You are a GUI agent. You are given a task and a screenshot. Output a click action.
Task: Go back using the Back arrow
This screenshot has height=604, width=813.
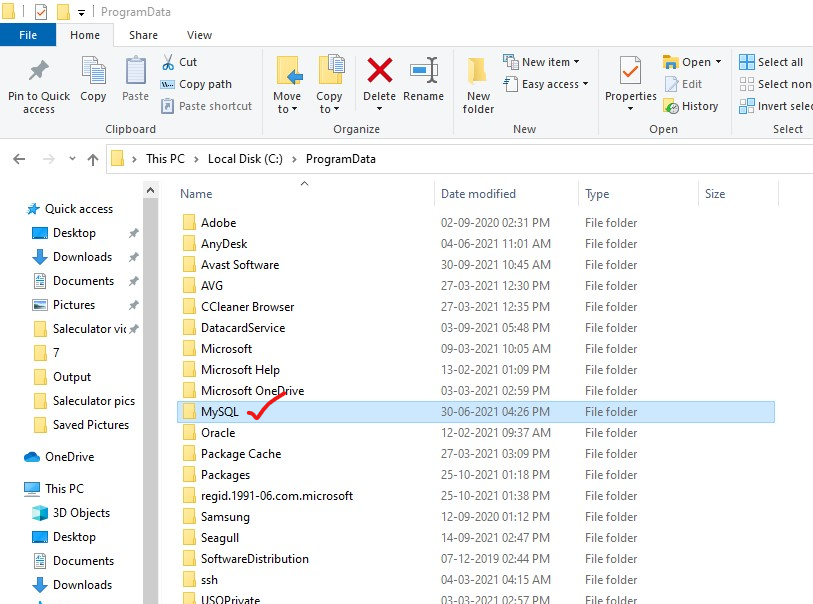[x=19, y=159]
